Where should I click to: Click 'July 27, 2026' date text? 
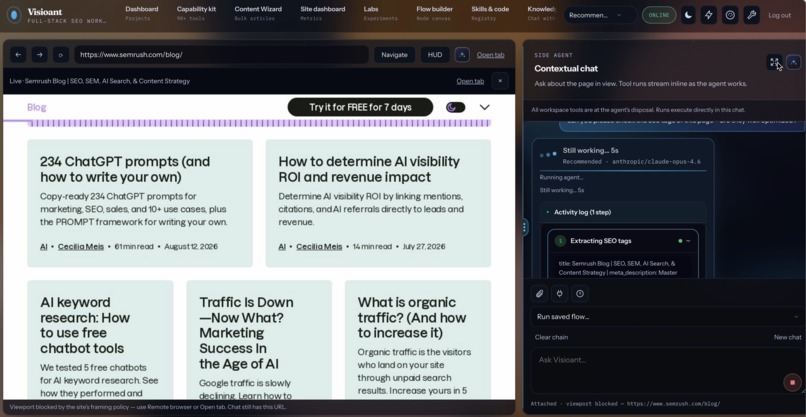(424, 246)
